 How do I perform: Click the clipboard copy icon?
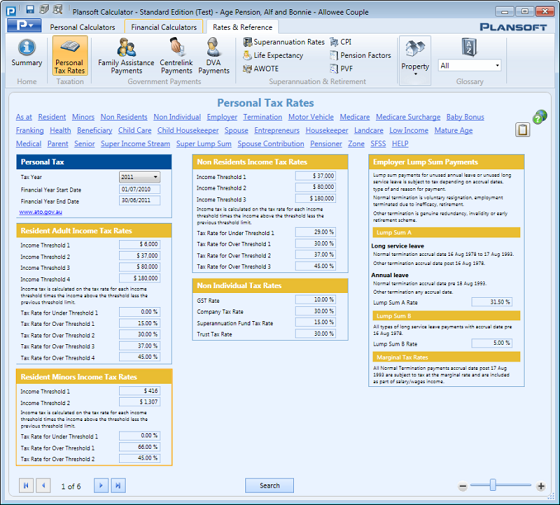pos(522,130)
